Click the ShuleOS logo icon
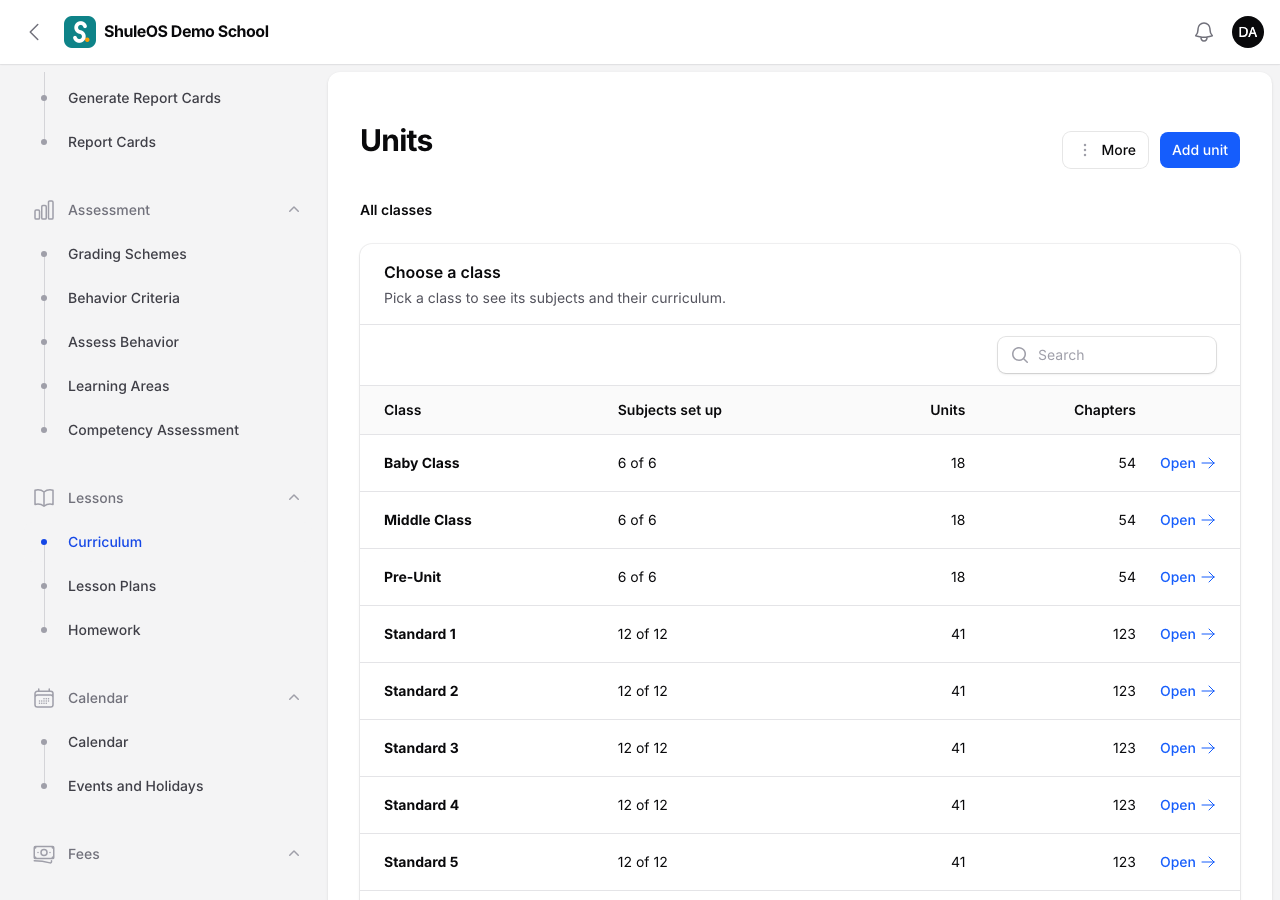The image size is (1280, 900). (80, 32)
